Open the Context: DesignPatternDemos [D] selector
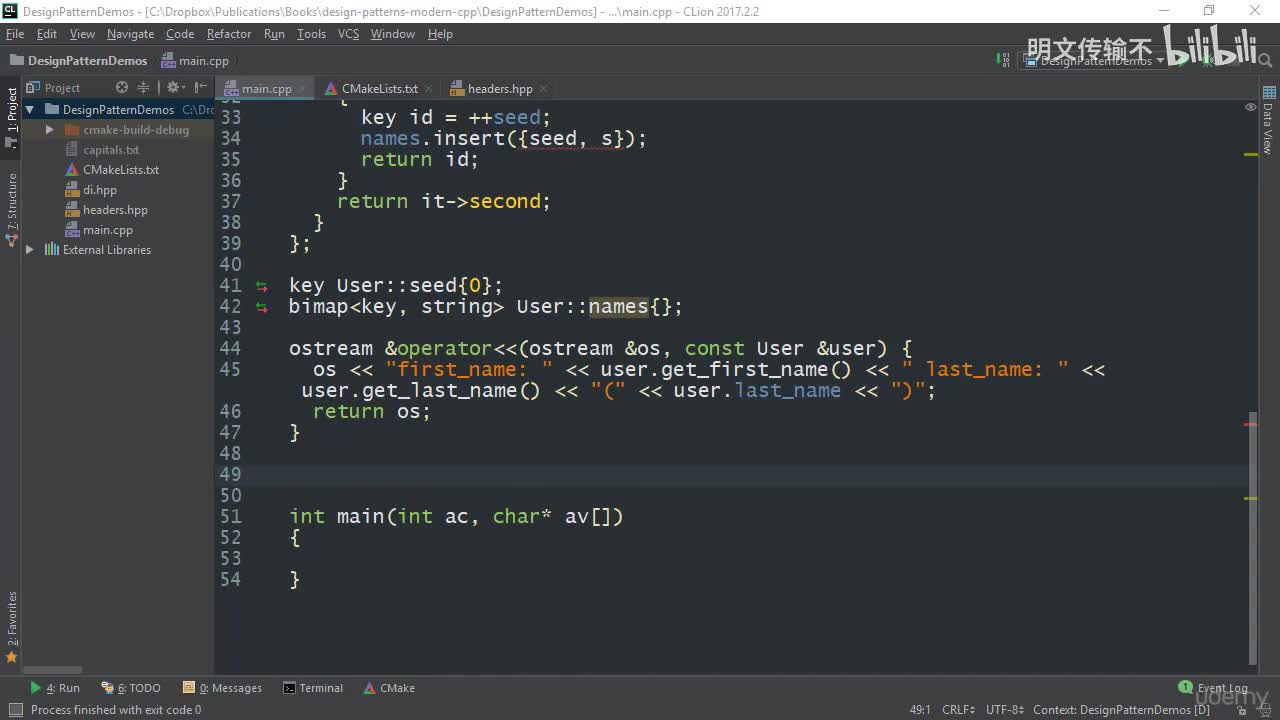This screenshot has height=720, width=1280. pyautogui.click(x=1121, y=710)
